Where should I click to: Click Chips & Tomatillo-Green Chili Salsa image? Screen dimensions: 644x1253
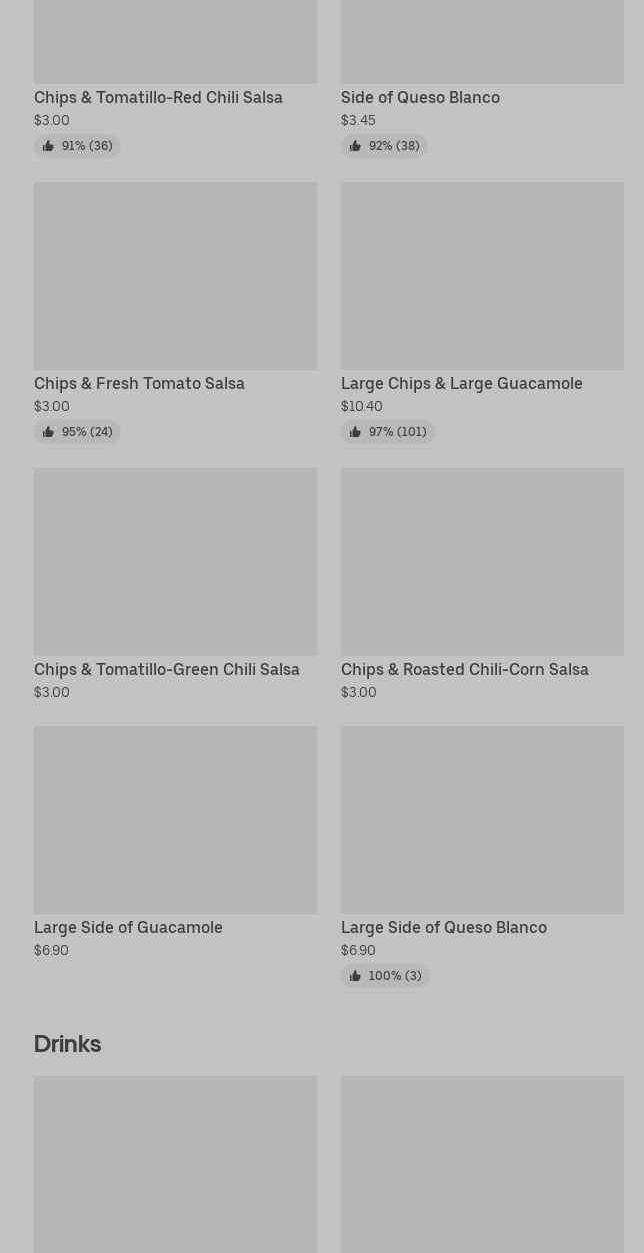175,562
